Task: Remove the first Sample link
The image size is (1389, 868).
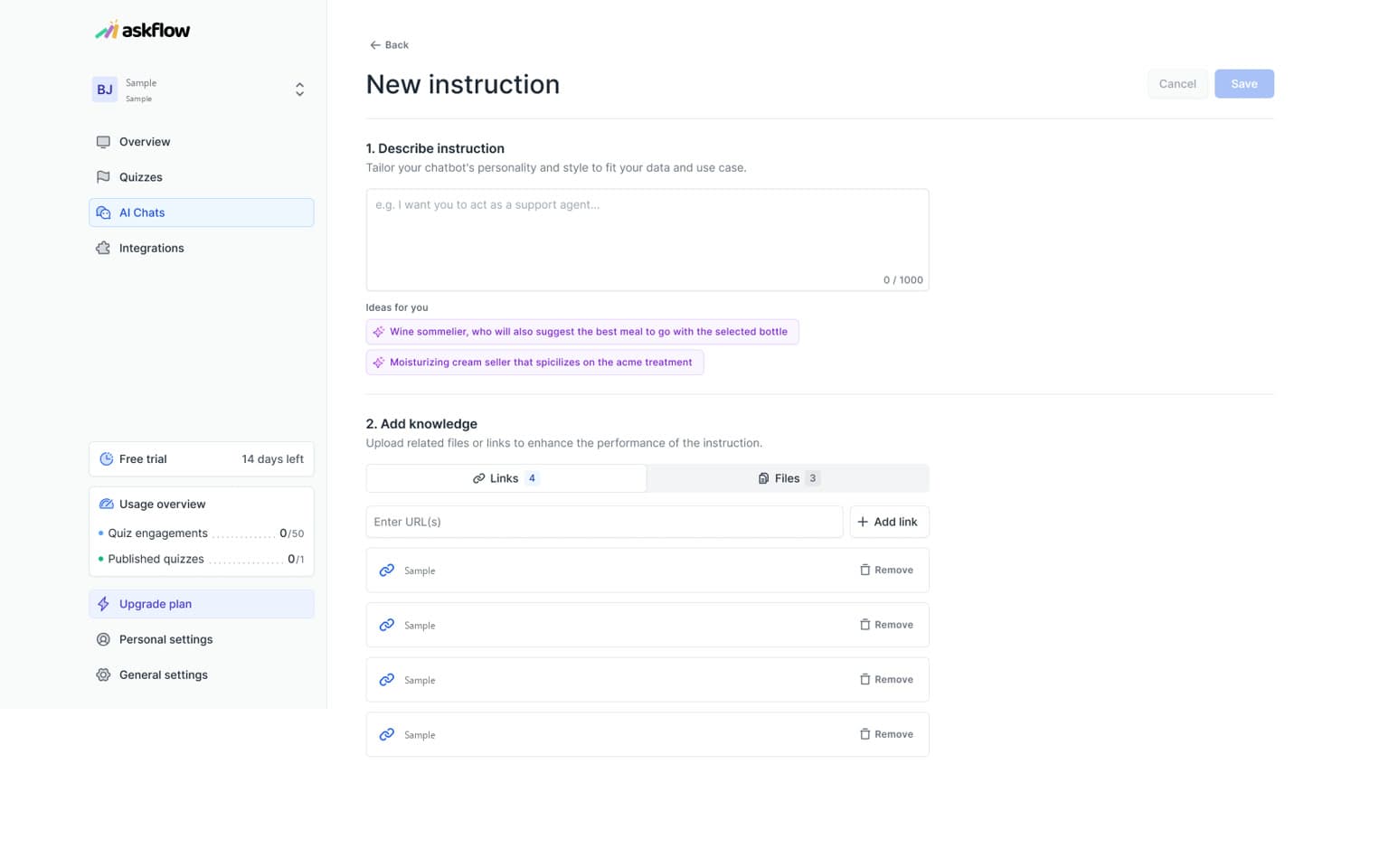Action: [x=886, y=571]
